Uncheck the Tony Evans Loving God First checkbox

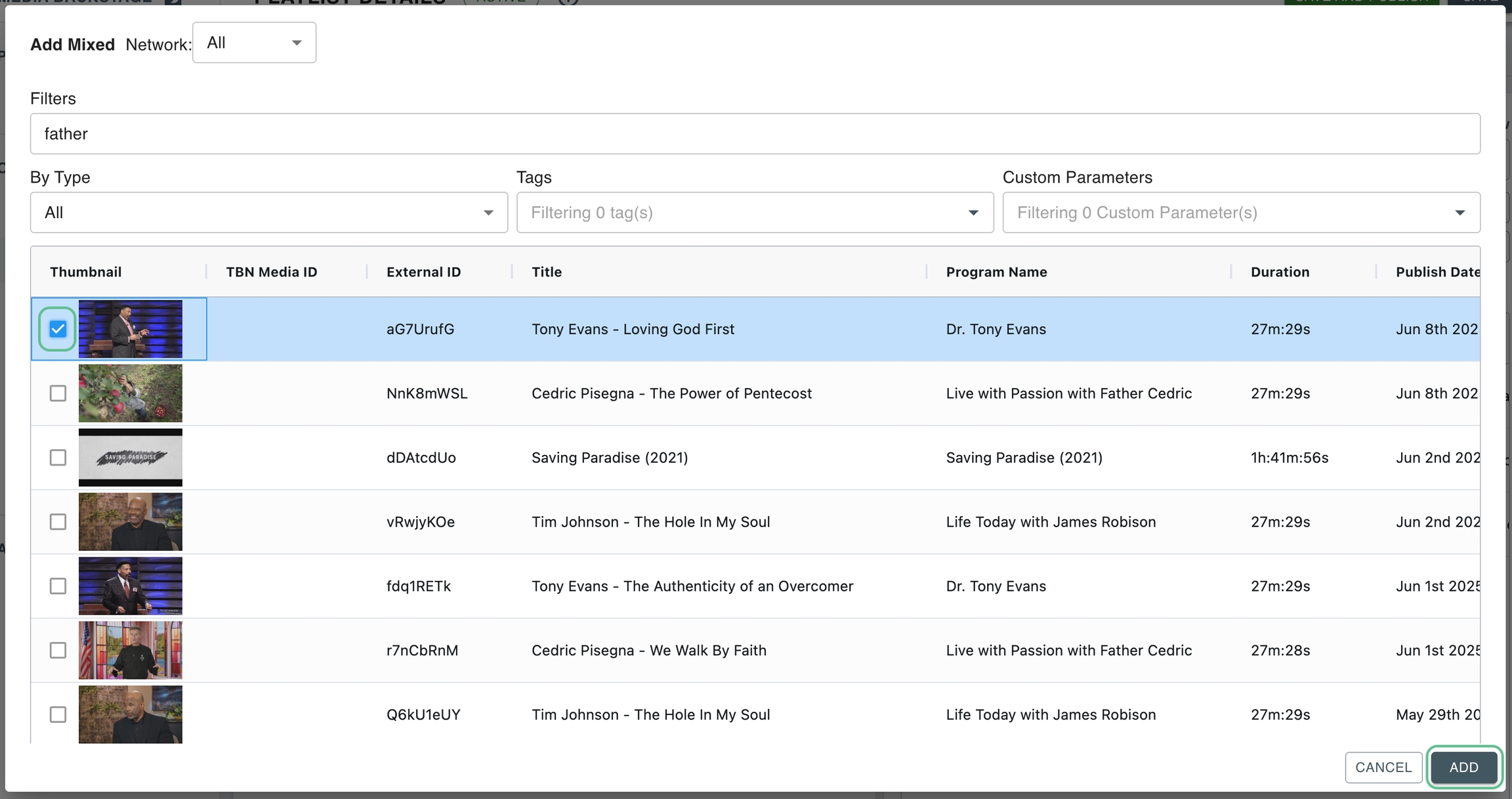click(58, 329)
